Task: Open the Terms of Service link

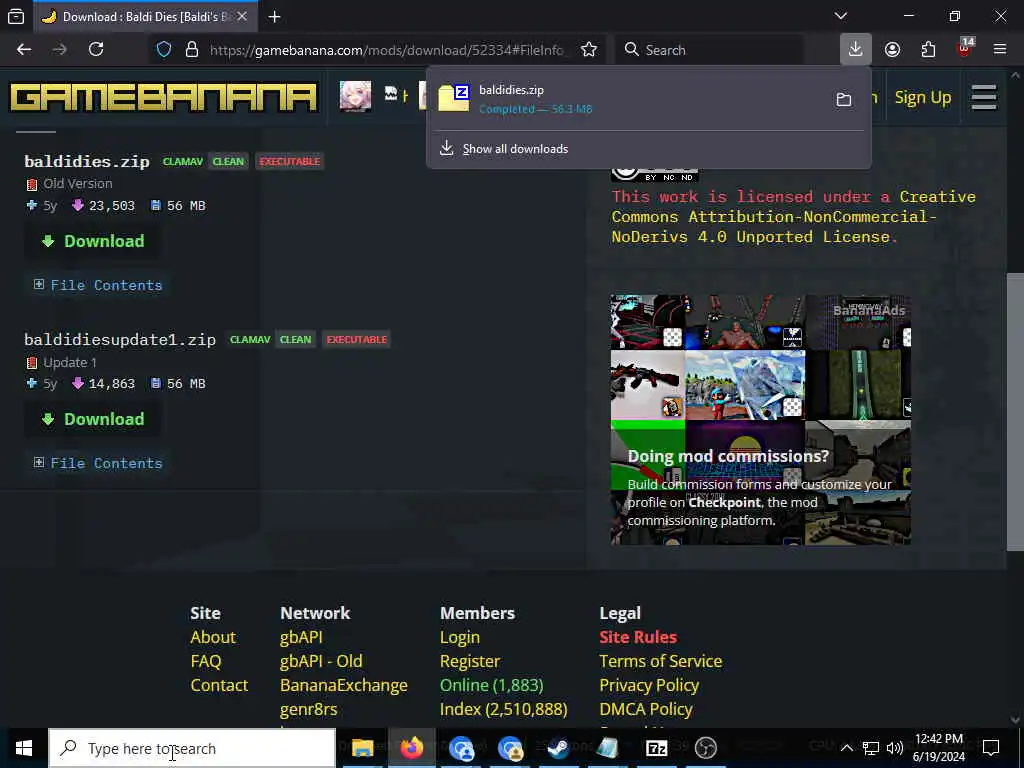Action: 661,661
